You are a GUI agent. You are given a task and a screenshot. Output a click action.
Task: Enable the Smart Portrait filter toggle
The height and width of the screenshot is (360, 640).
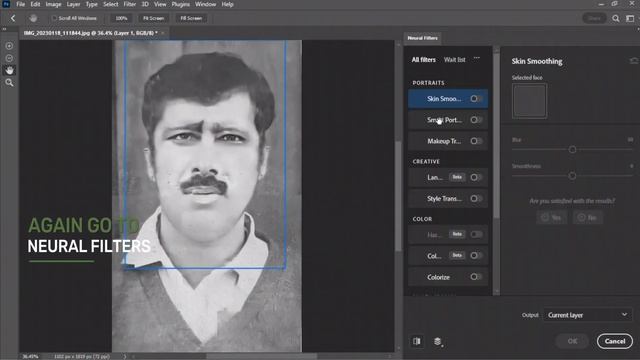476,120
